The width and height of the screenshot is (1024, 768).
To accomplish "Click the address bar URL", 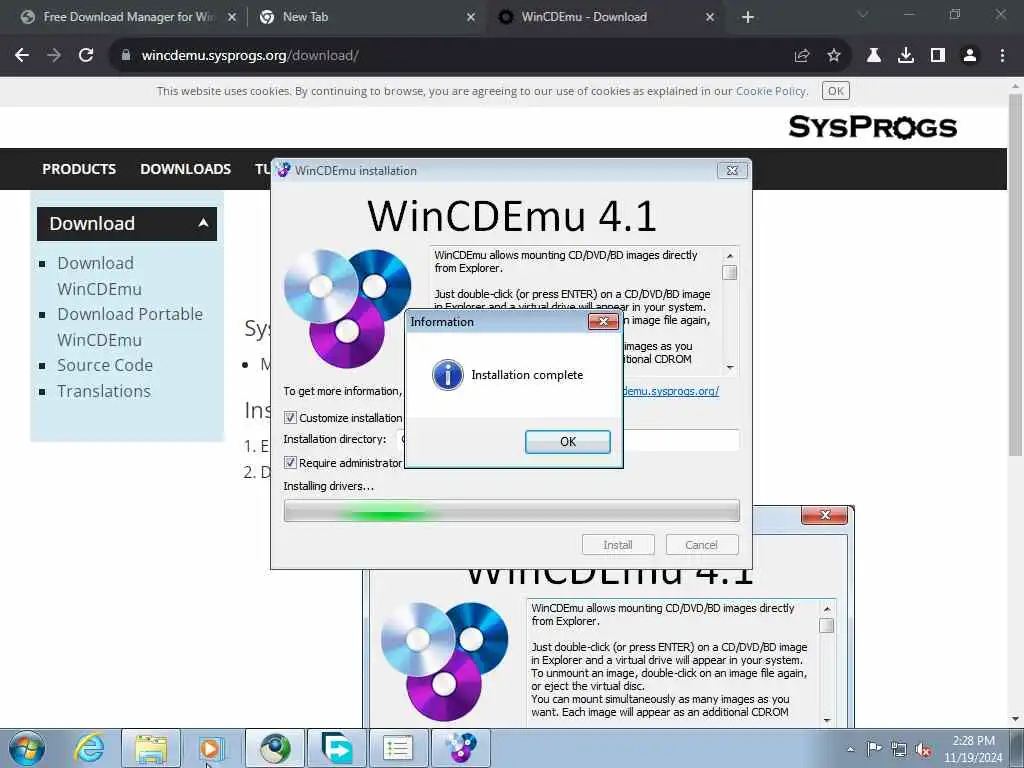I will pyautogui.click(x=250, y=56).
